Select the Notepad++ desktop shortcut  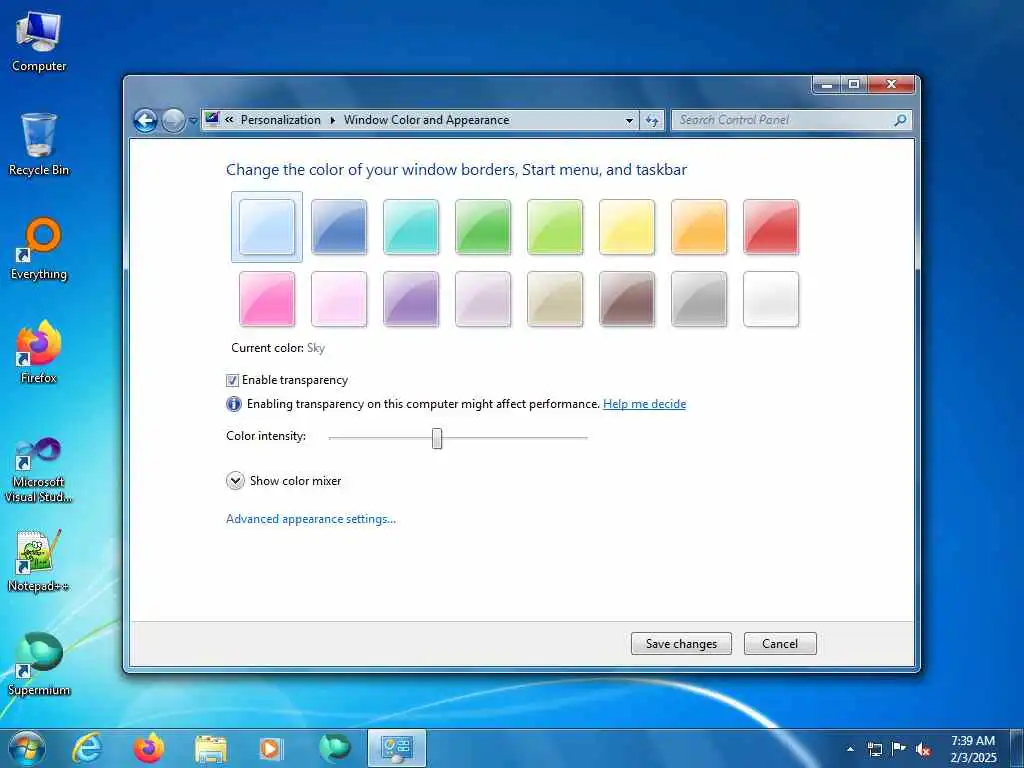tap(39, 561)
